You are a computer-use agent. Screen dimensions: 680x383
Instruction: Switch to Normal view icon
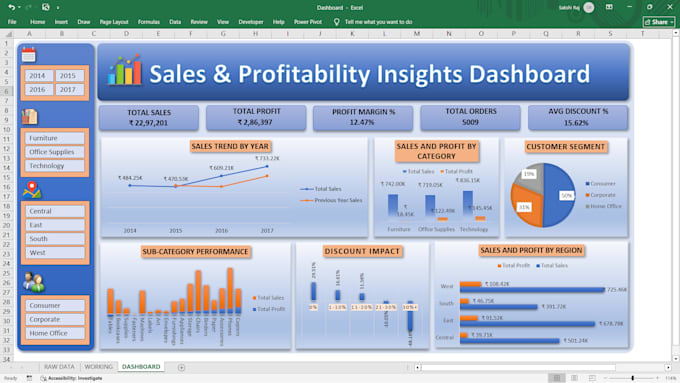tap(557, 378)
